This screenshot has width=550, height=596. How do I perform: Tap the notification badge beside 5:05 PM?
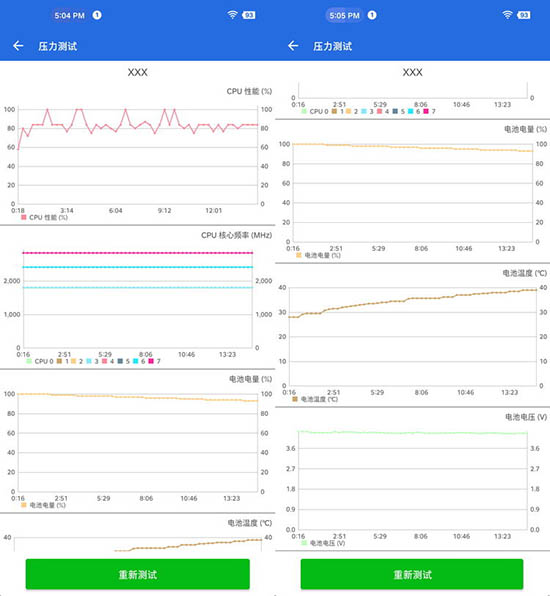(372, 15)
